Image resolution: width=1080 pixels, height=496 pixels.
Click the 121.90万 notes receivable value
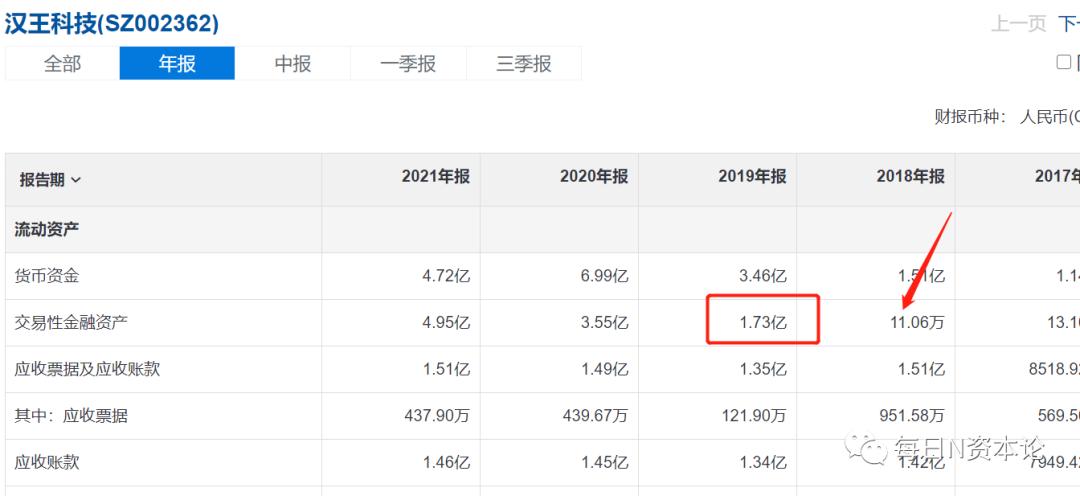754,416
